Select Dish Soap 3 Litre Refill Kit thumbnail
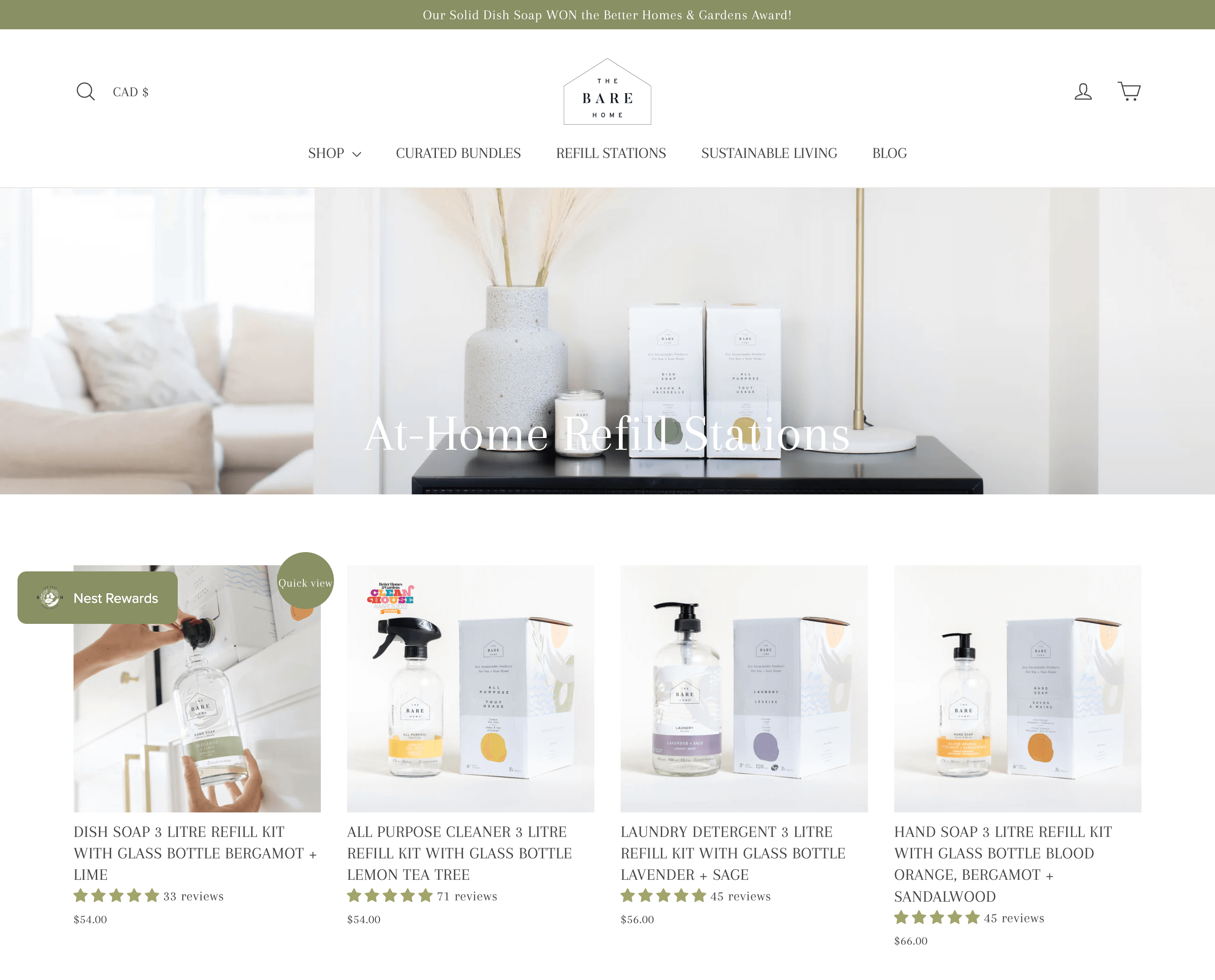Viewport: 1215px width, 980px height. pyautogui.click(x=197, y=687)
